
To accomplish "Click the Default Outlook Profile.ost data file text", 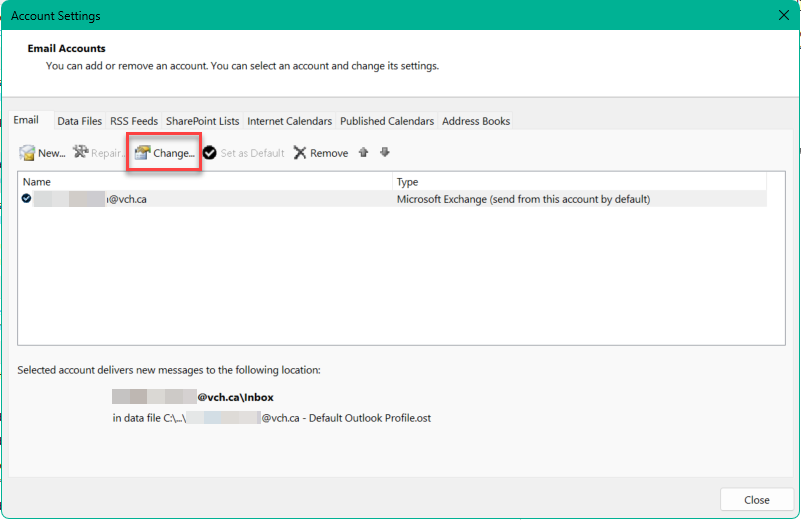I will (272, 418).
